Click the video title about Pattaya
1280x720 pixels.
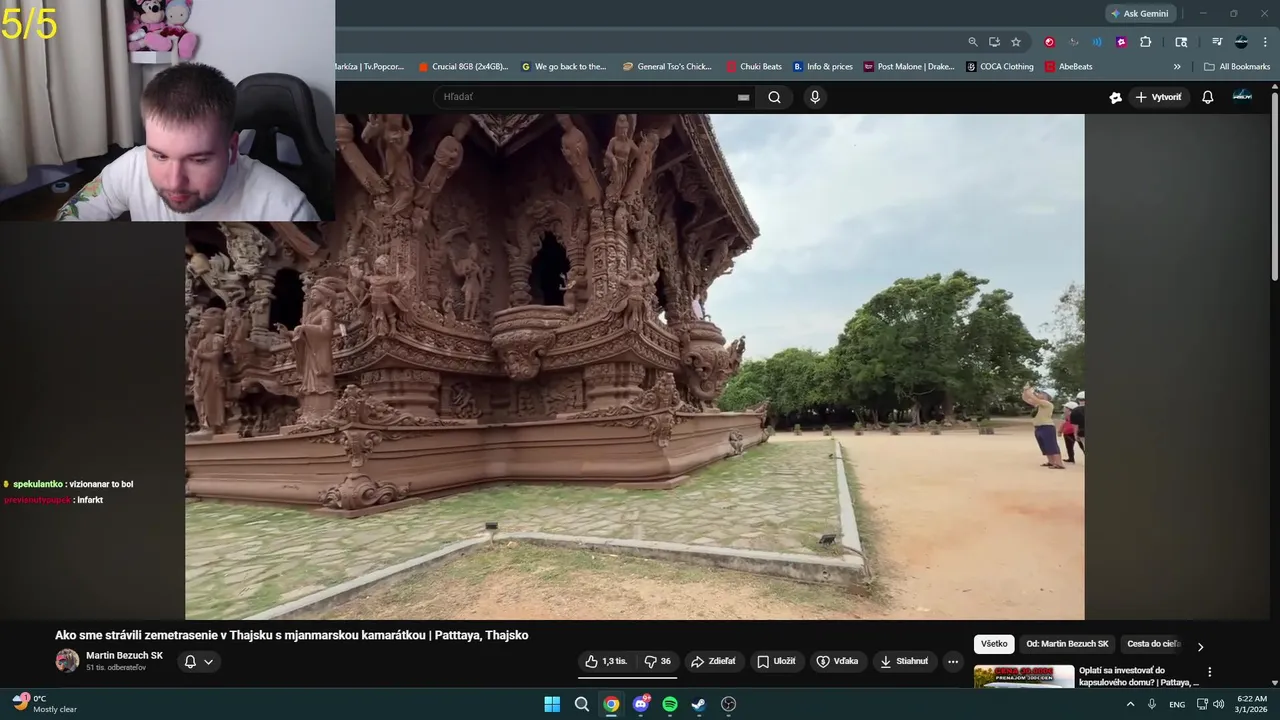[291, 635]
